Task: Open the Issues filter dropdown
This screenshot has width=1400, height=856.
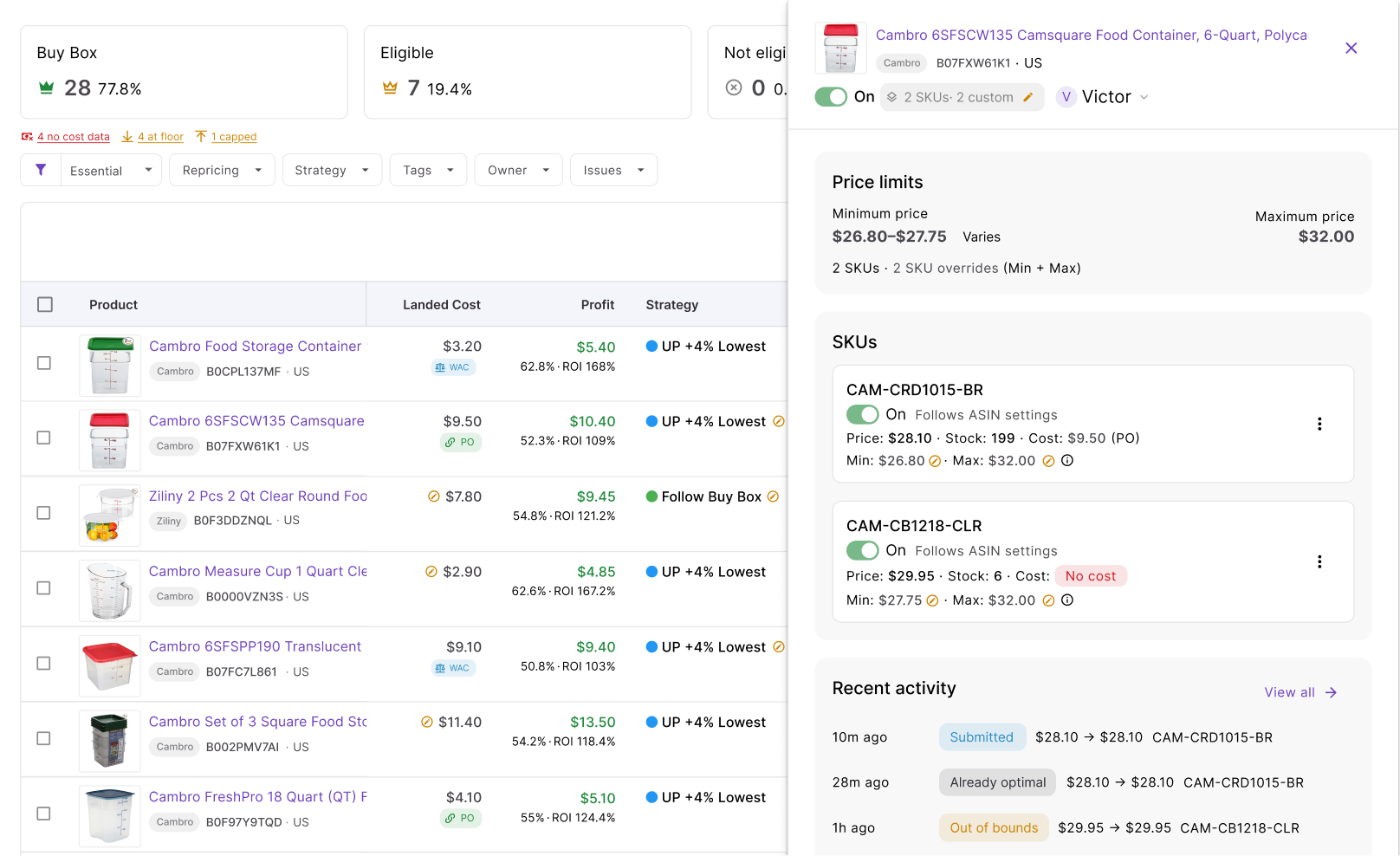Action: pyautogui.click(x=614, y=170)
